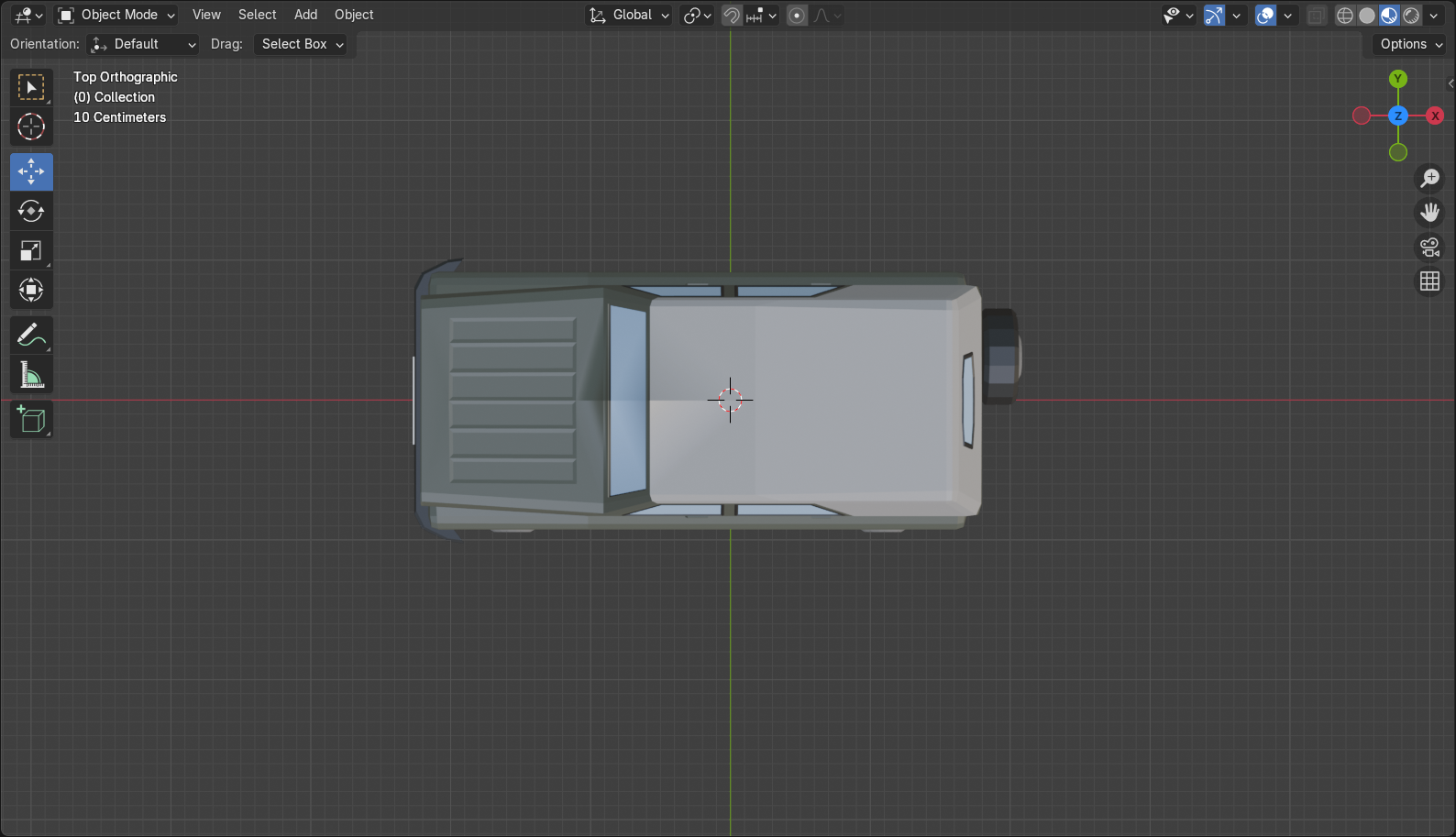
Task: Open the Select menu
Action: (x=257, y=15)
